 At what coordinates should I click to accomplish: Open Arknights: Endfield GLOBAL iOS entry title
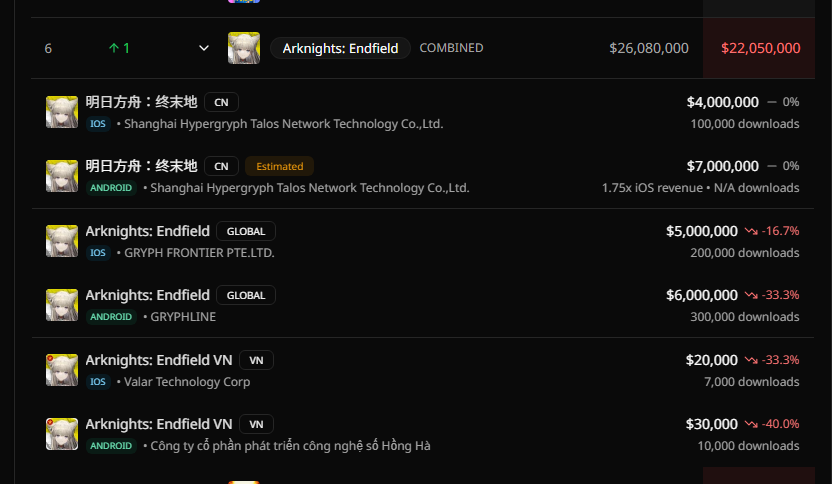click(x=148, y=231)
